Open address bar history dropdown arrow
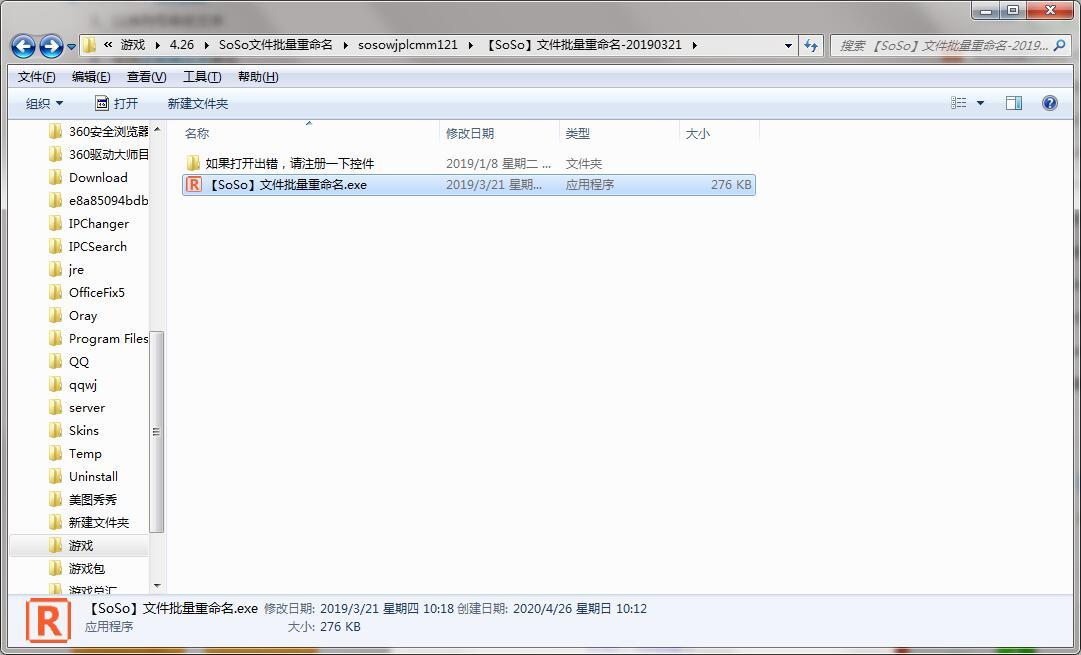 (788, 46)
